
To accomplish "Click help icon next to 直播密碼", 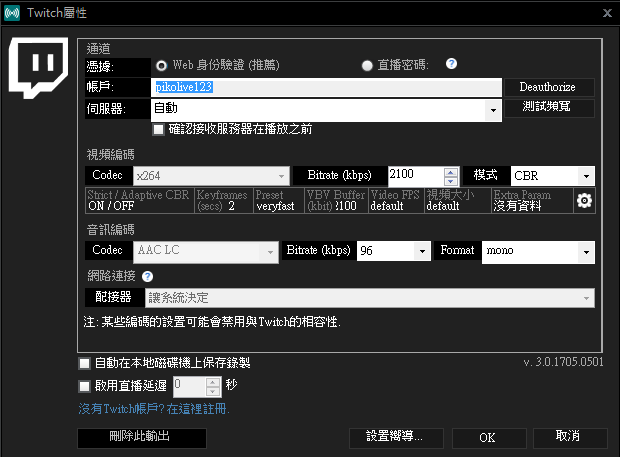I will [x=451, y=64].
